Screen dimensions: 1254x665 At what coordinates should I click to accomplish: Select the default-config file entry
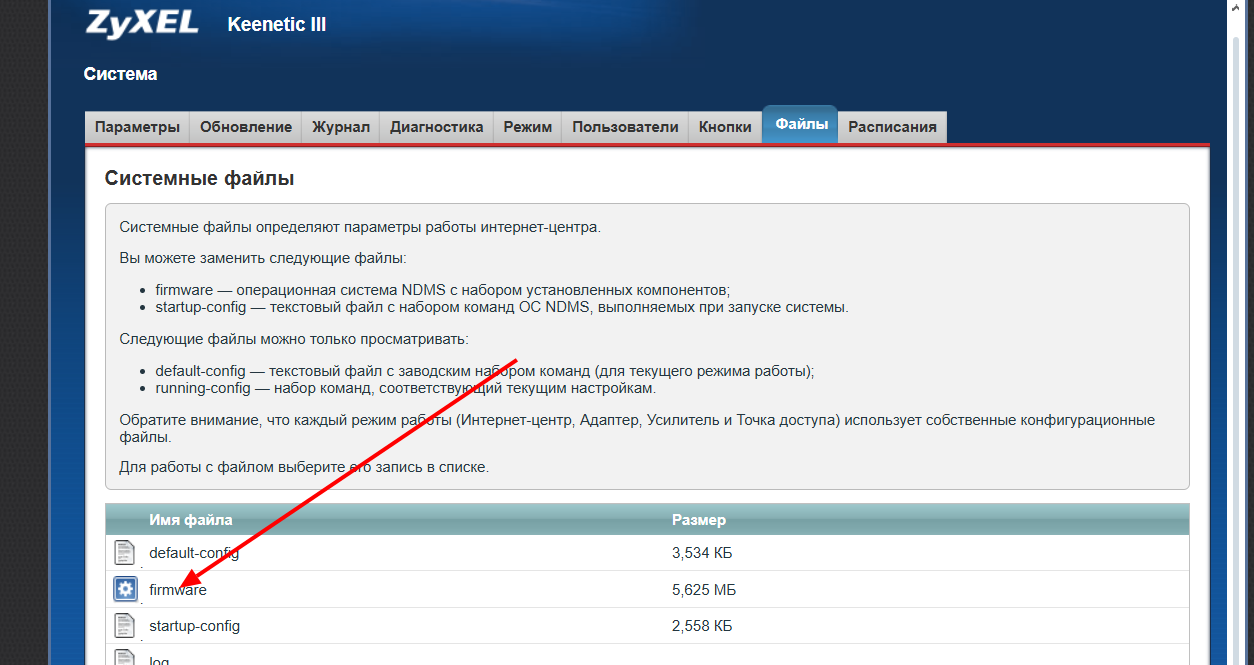(647, 553)
